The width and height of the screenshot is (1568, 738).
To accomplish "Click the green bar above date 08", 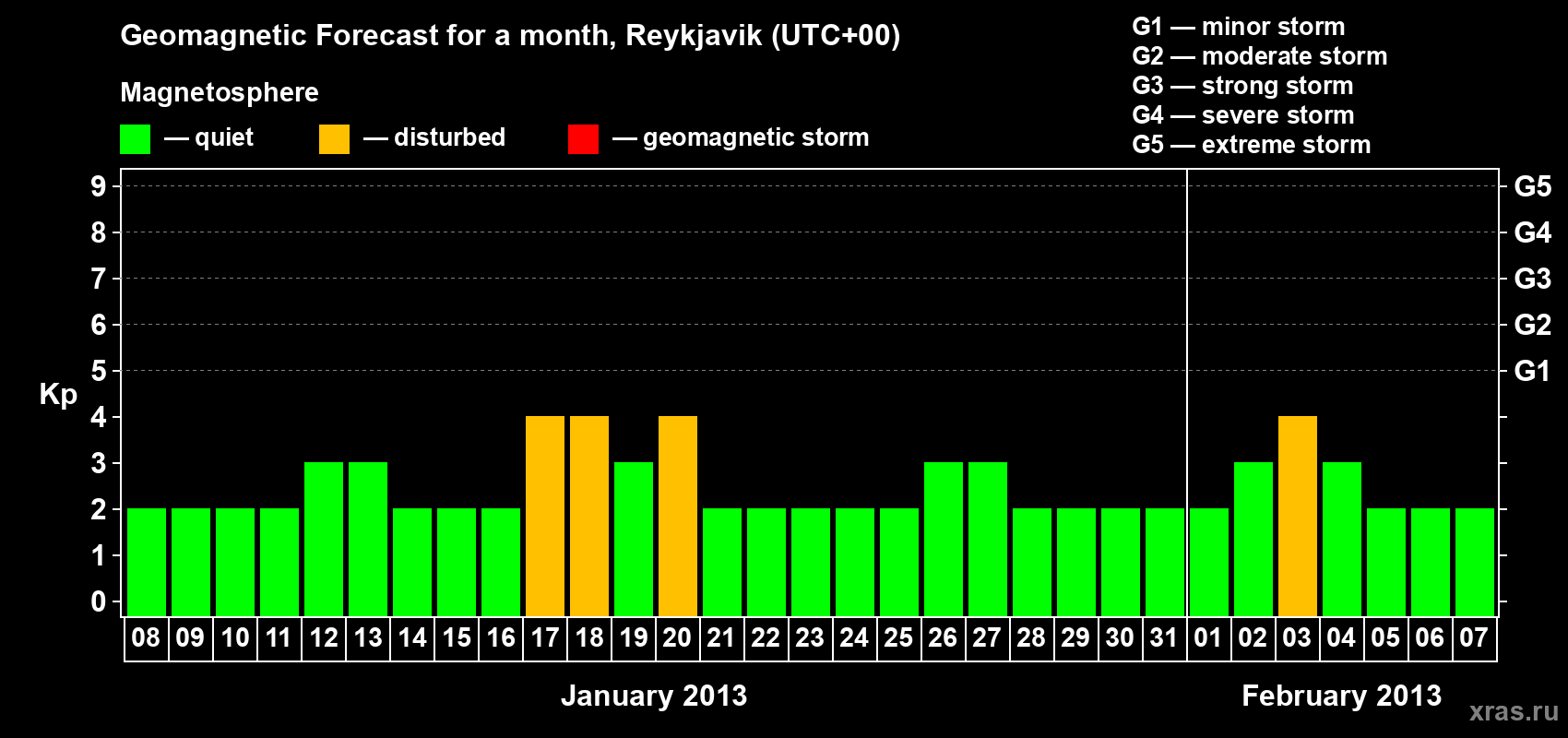I will (x=147, y=562).
